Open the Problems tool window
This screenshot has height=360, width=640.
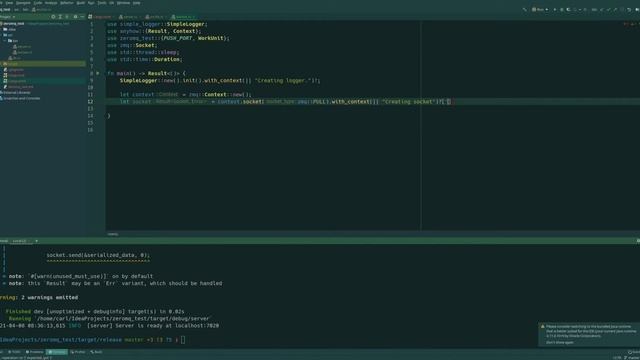34,352
